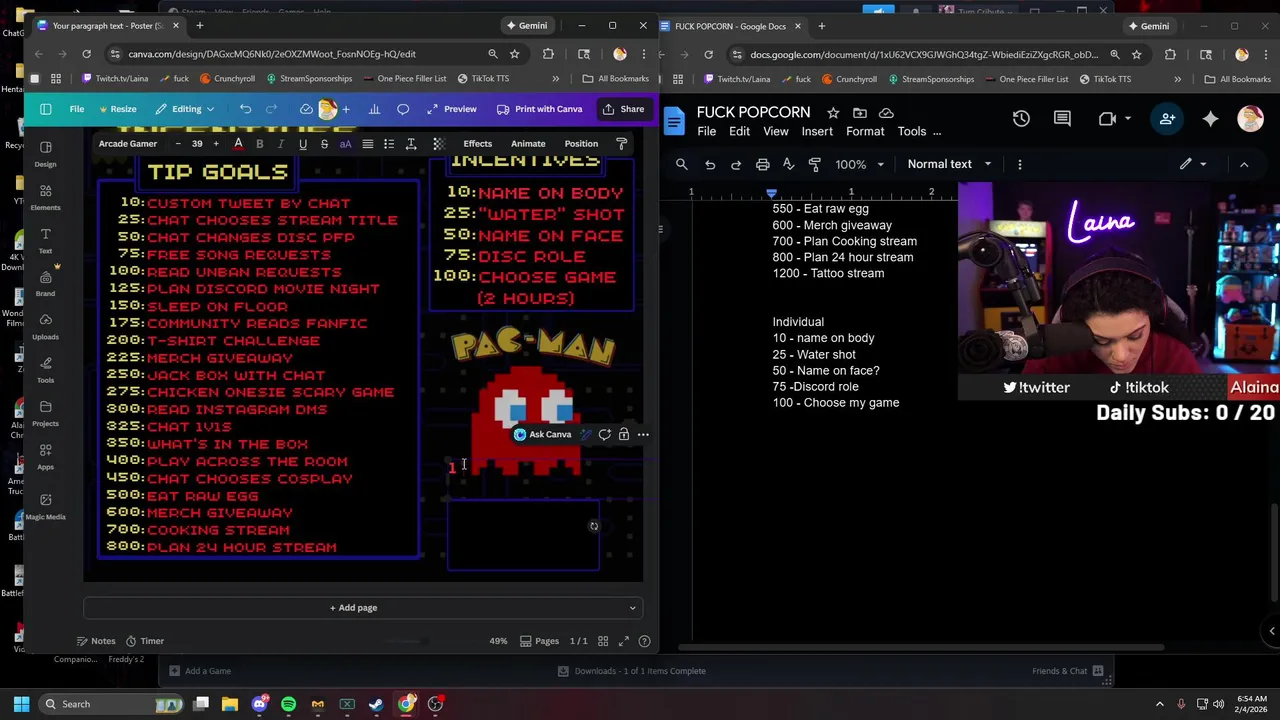Redo the action in Canva
1280x720 pixels.
click(271, 109)
